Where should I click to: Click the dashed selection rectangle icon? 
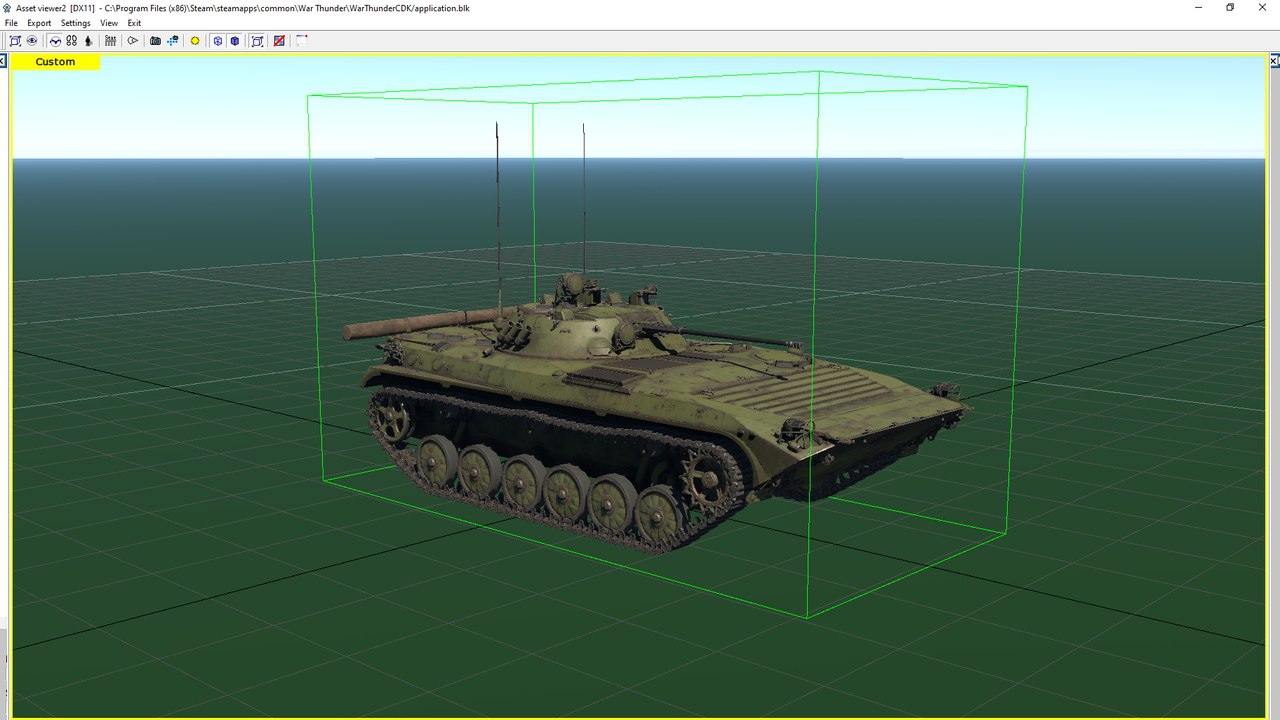tap(301, 41)
